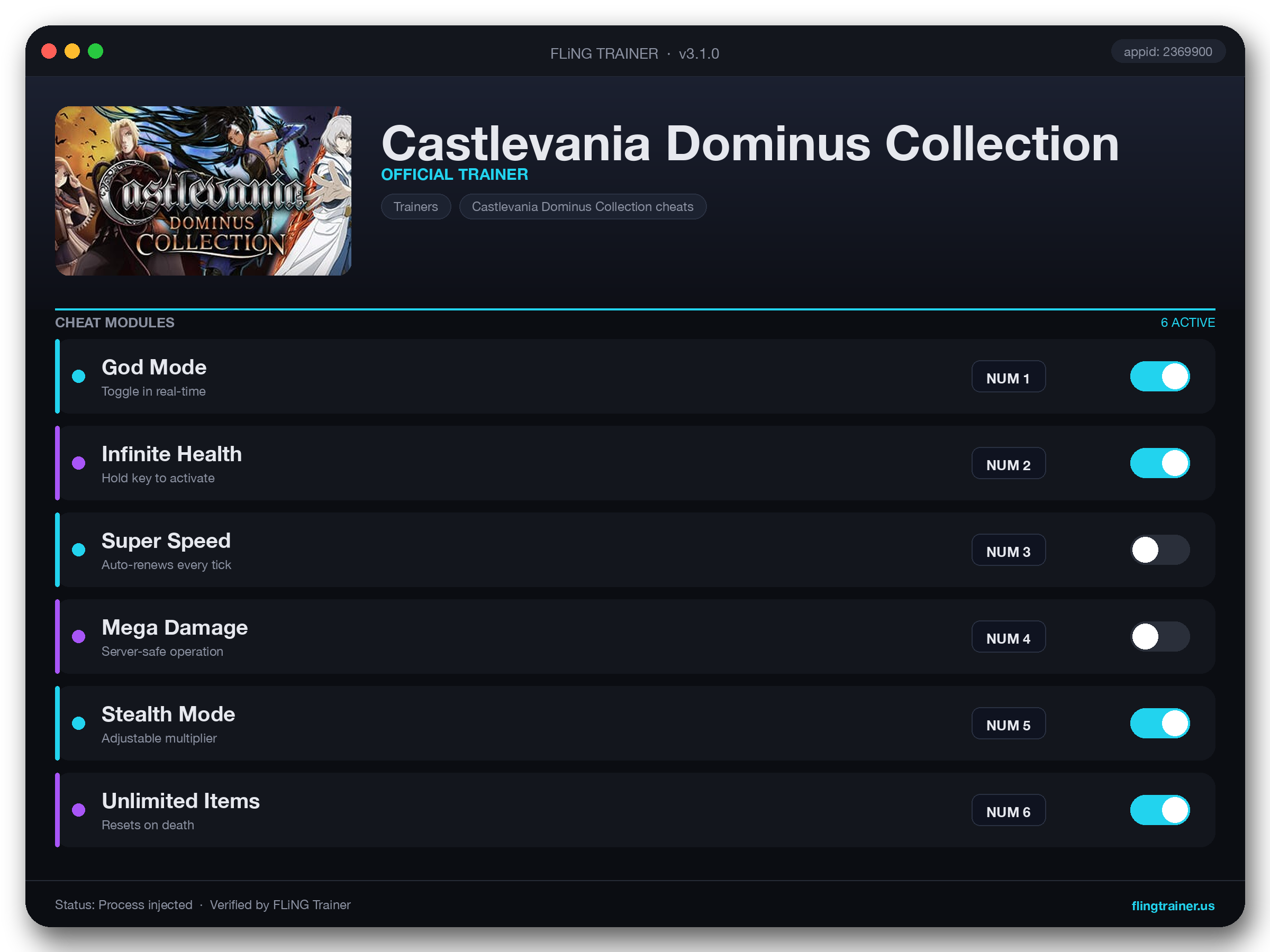Click the FLiNG TRAINER v3.1.0 title

[x=634, y=53]
